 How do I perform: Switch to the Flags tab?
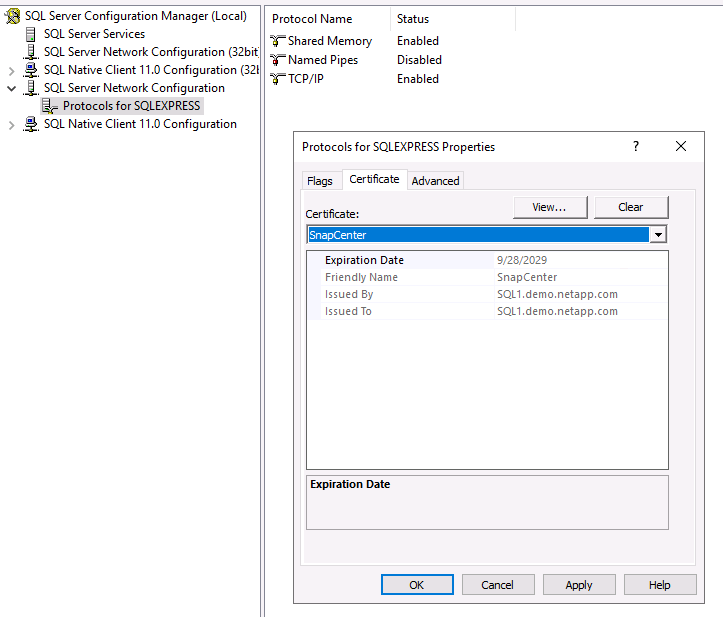click(320, 181)
